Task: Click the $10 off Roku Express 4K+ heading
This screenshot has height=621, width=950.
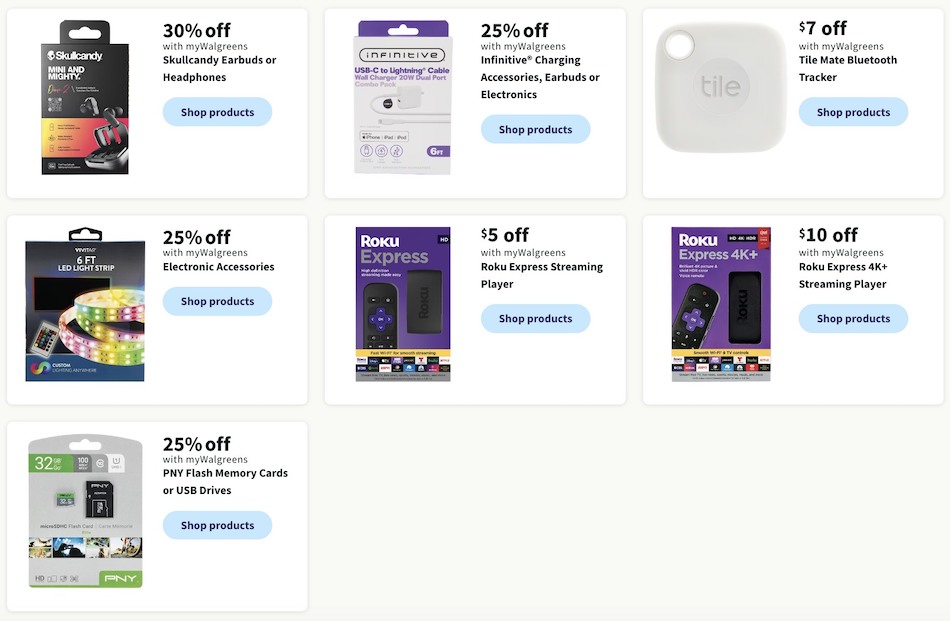Action: [826, 234]
